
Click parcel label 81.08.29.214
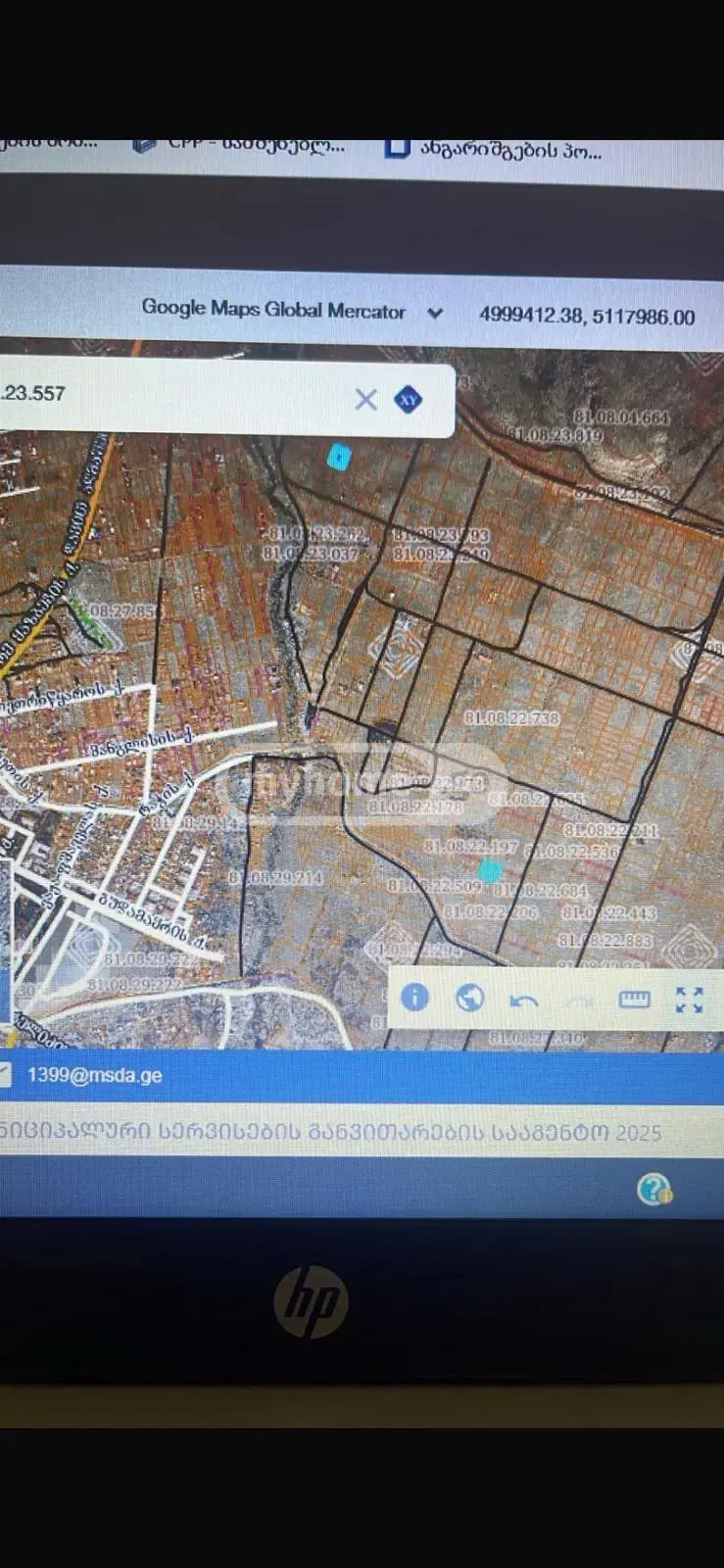point(275,878)
